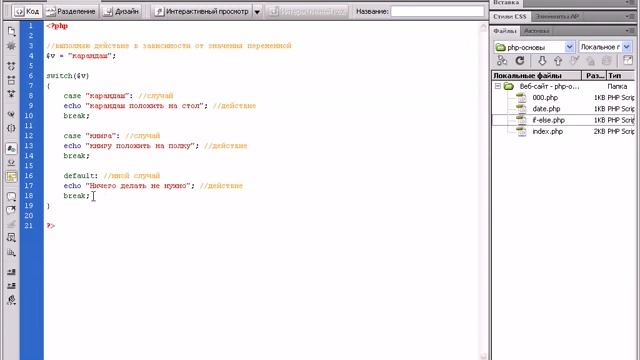Click Select Parent Tag icon

11,114
